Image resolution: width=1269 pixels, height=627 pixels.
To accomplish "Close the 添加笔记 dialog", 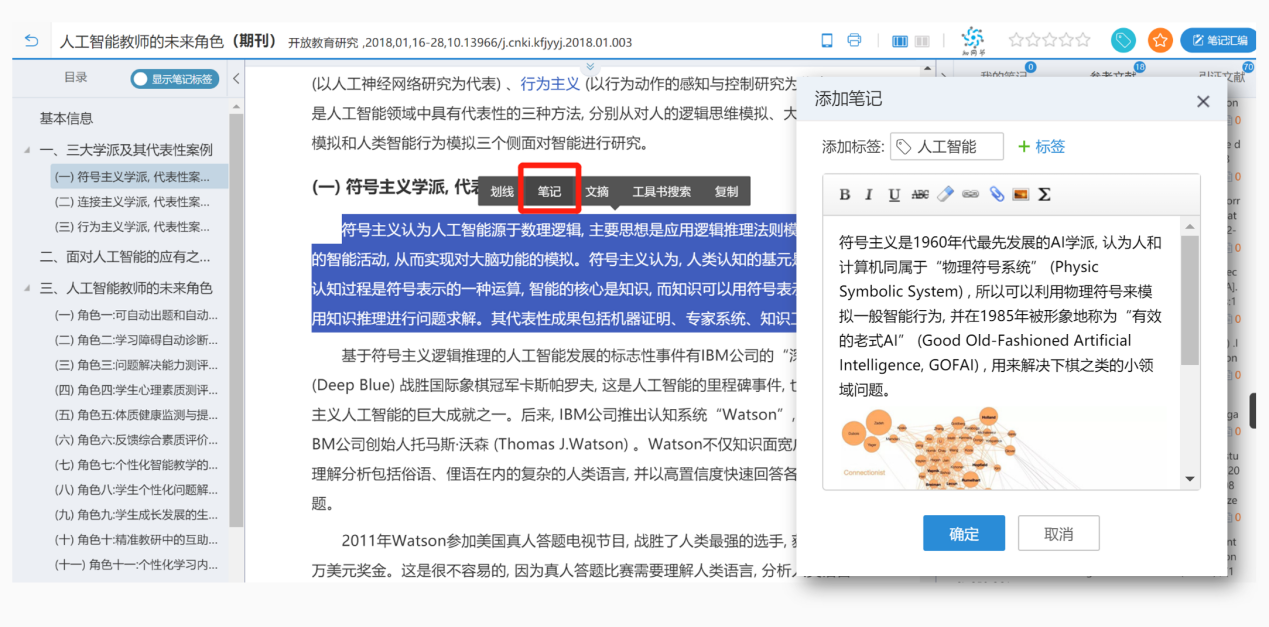I will pyautogui.click(x=1203, y=101).
